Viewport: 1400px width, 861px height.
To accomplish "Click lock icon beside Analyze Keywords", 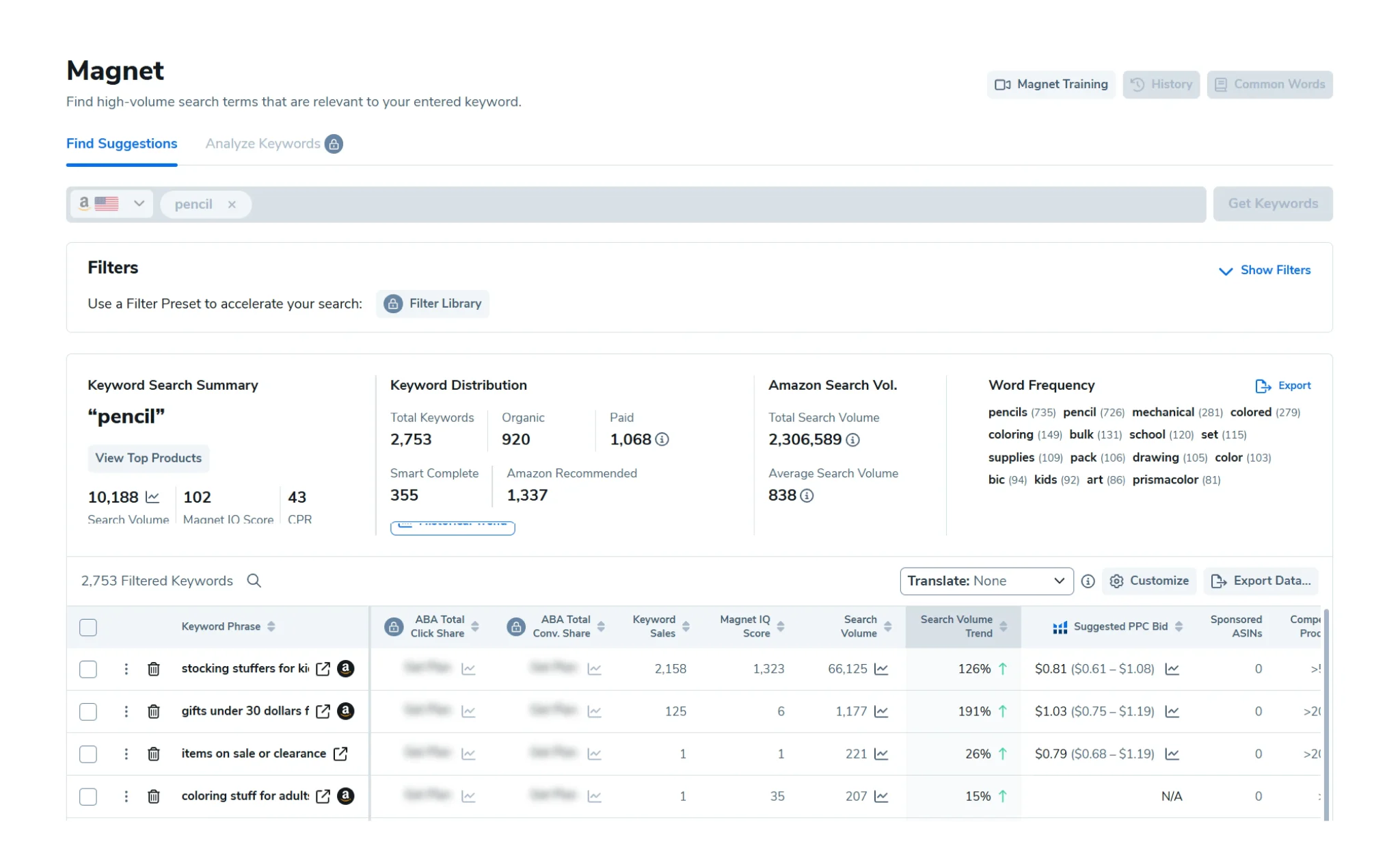I will point(334,144).
